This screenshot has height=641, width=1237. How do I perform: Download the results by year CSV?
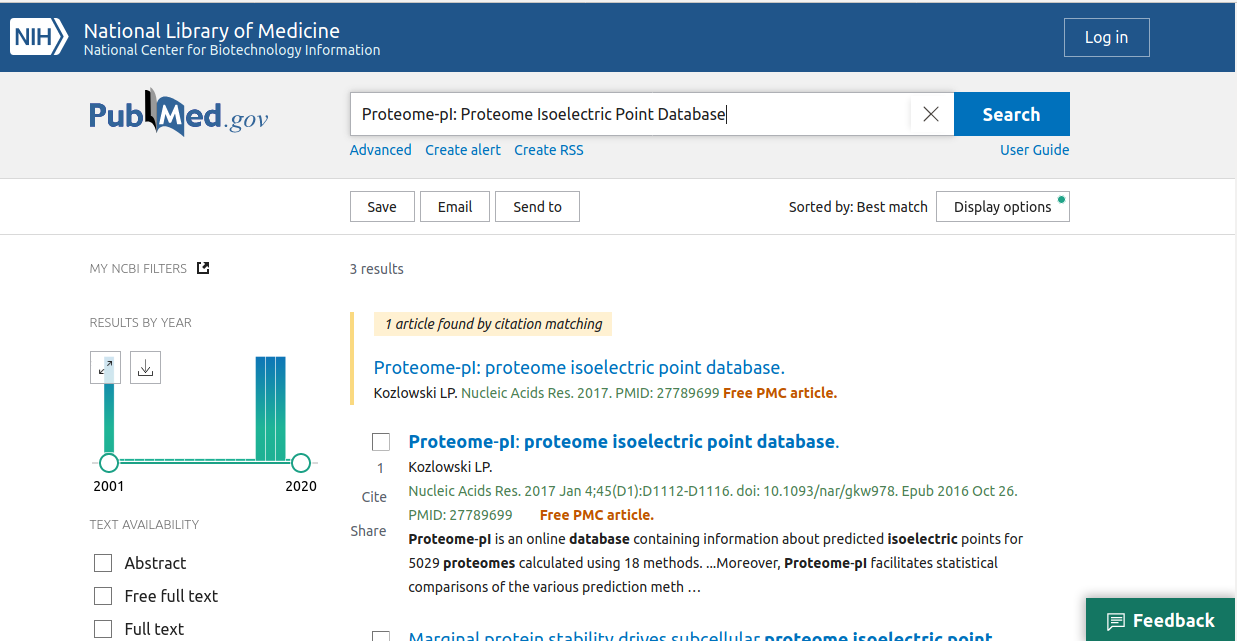(145, 368)
